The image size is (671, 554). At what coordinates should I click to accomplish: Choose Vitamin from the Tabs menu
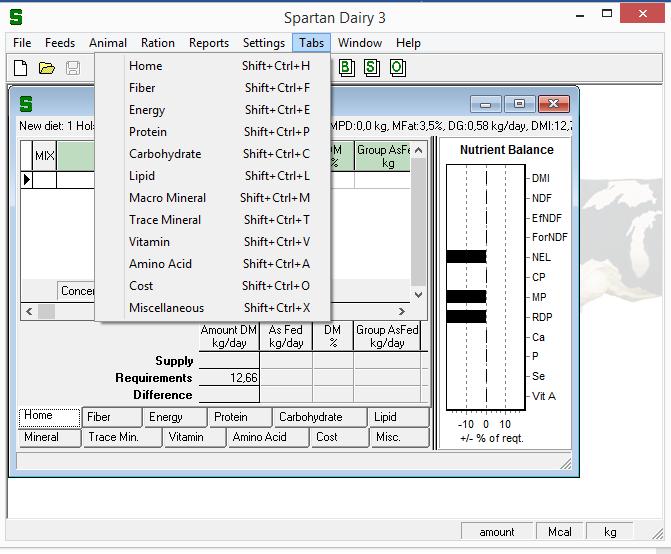coord(213,242)
